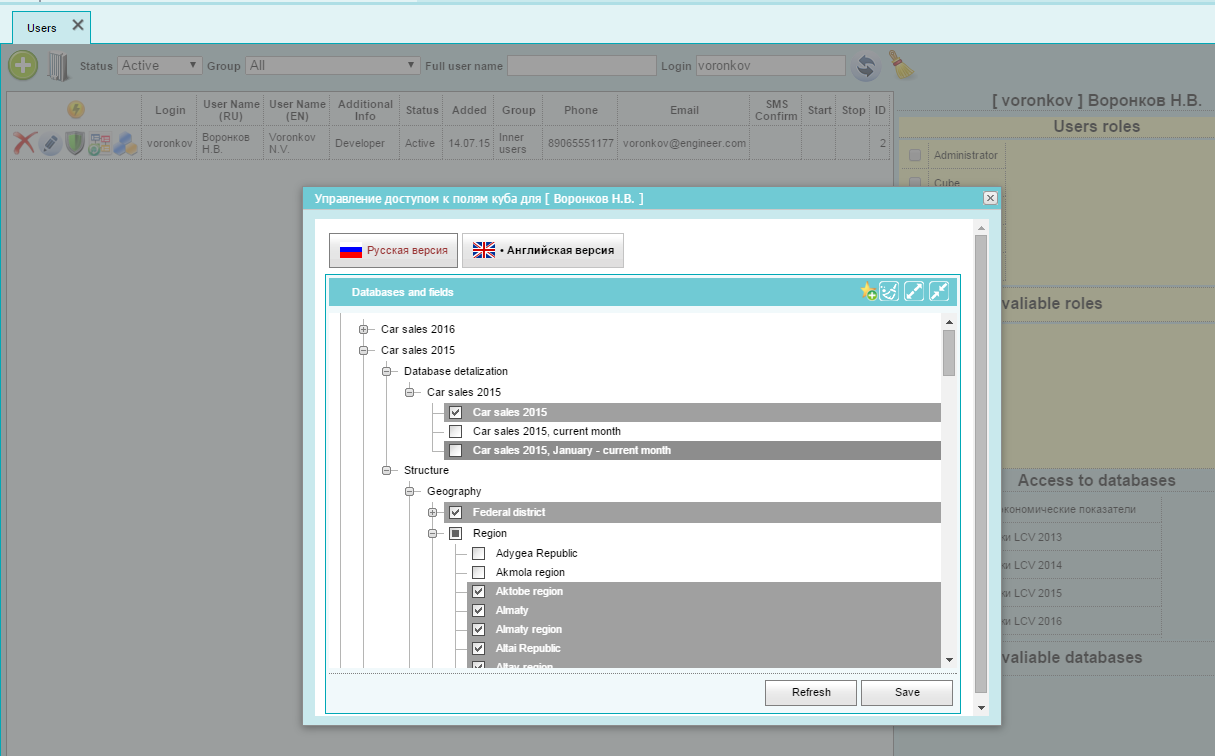Click the green shield icon for voronkov
Screen dimensions: 1215x756
pos(75,143)
